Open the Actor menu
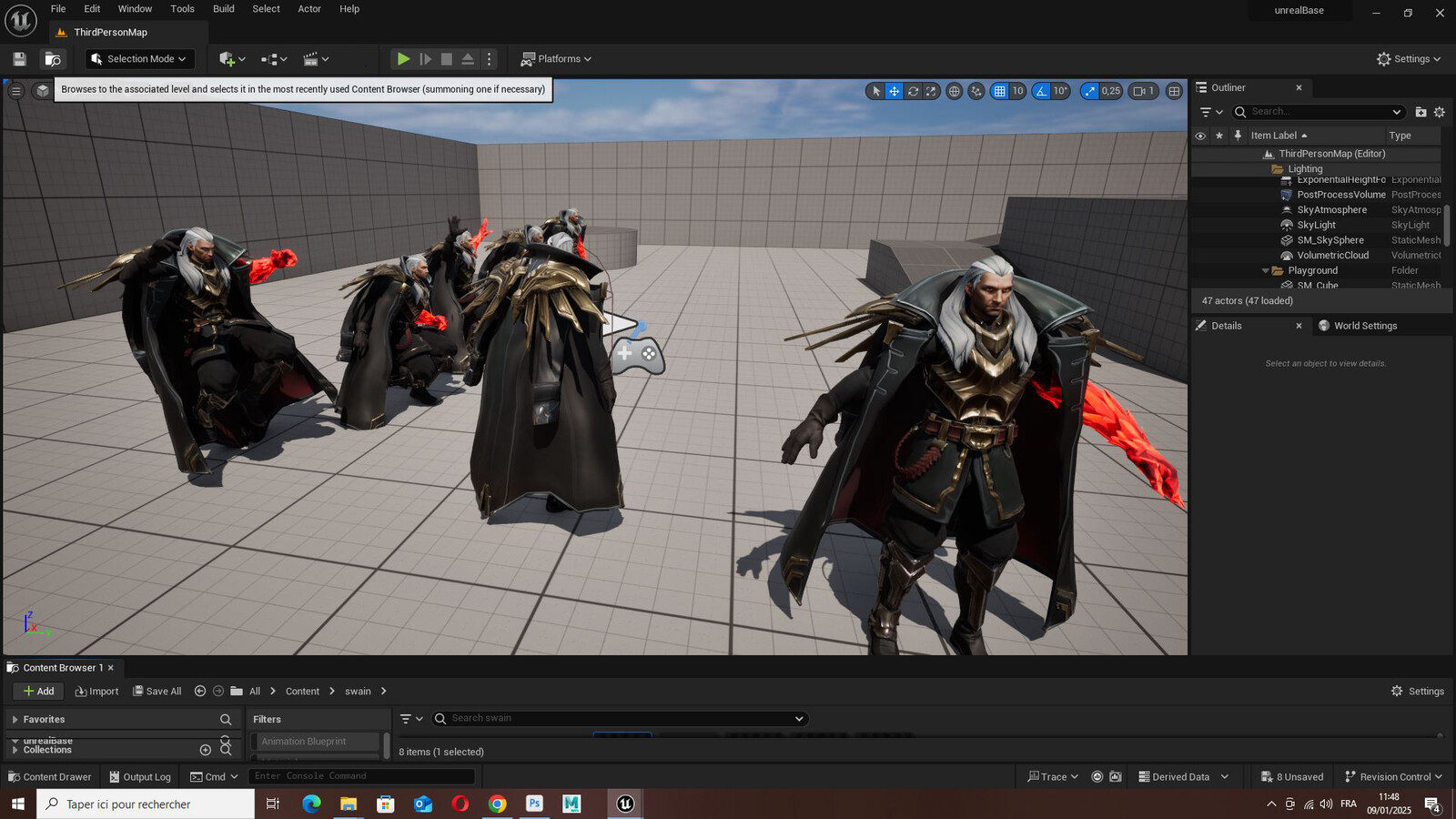Image resolution: width=1456 pixels, height=819 pixels. [309, 9]
